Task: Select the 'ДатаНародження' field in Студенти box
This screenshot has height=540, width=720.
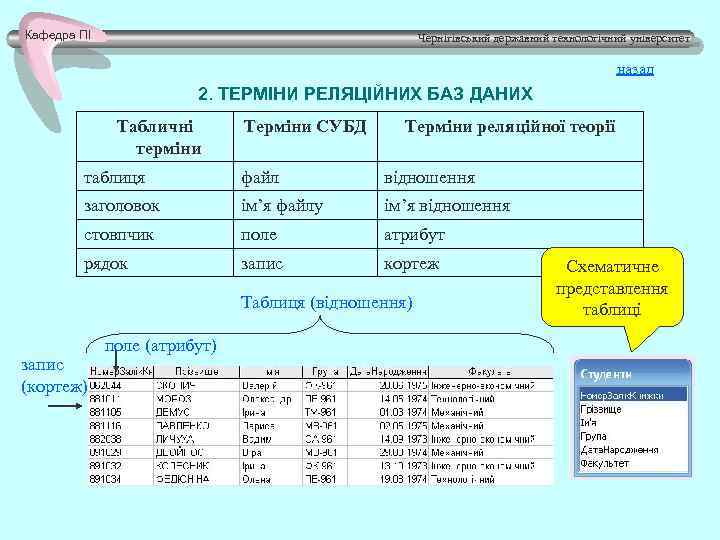Action: 619,450
